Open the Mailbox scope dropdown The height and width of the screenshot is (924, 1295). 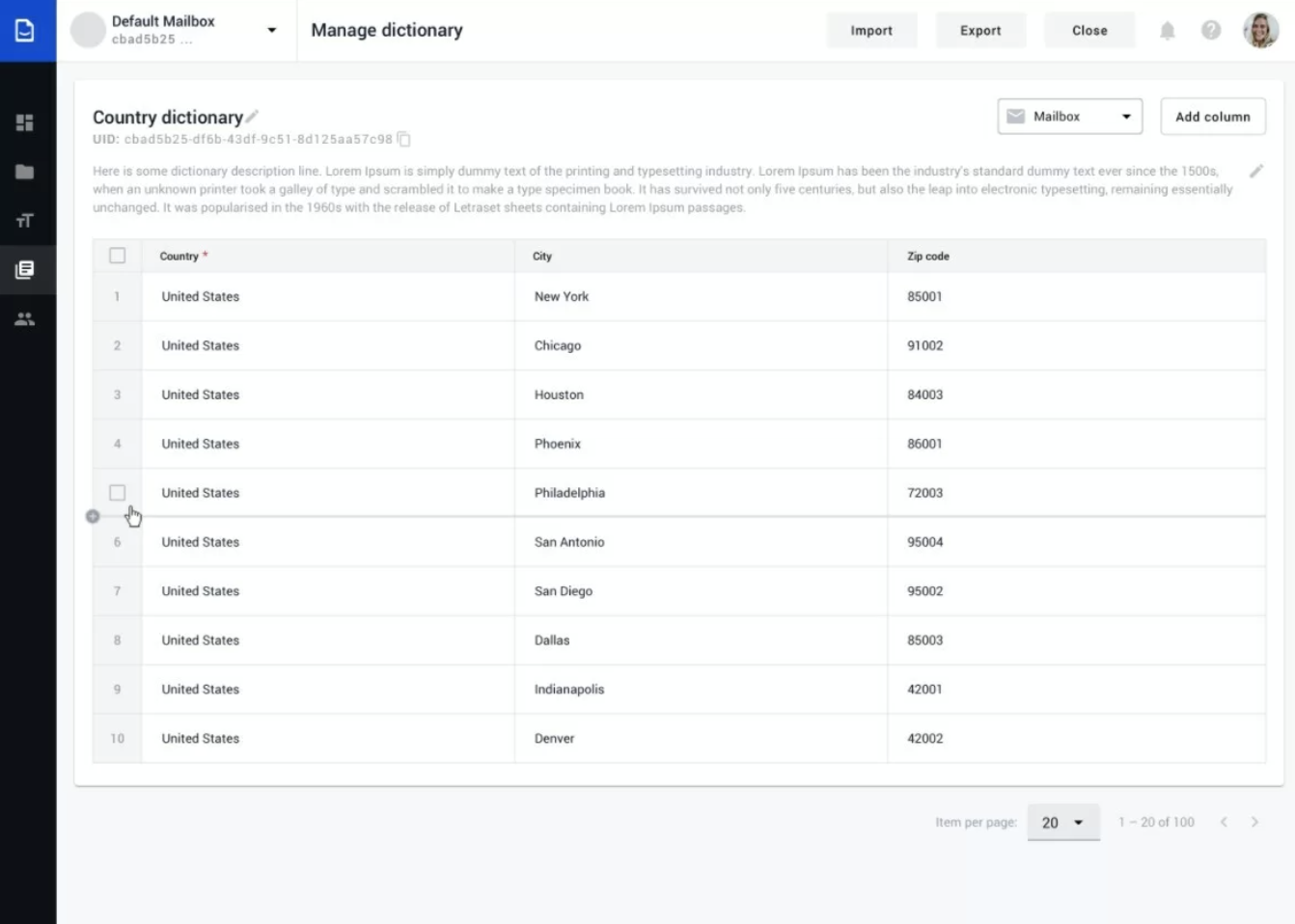1069,116
